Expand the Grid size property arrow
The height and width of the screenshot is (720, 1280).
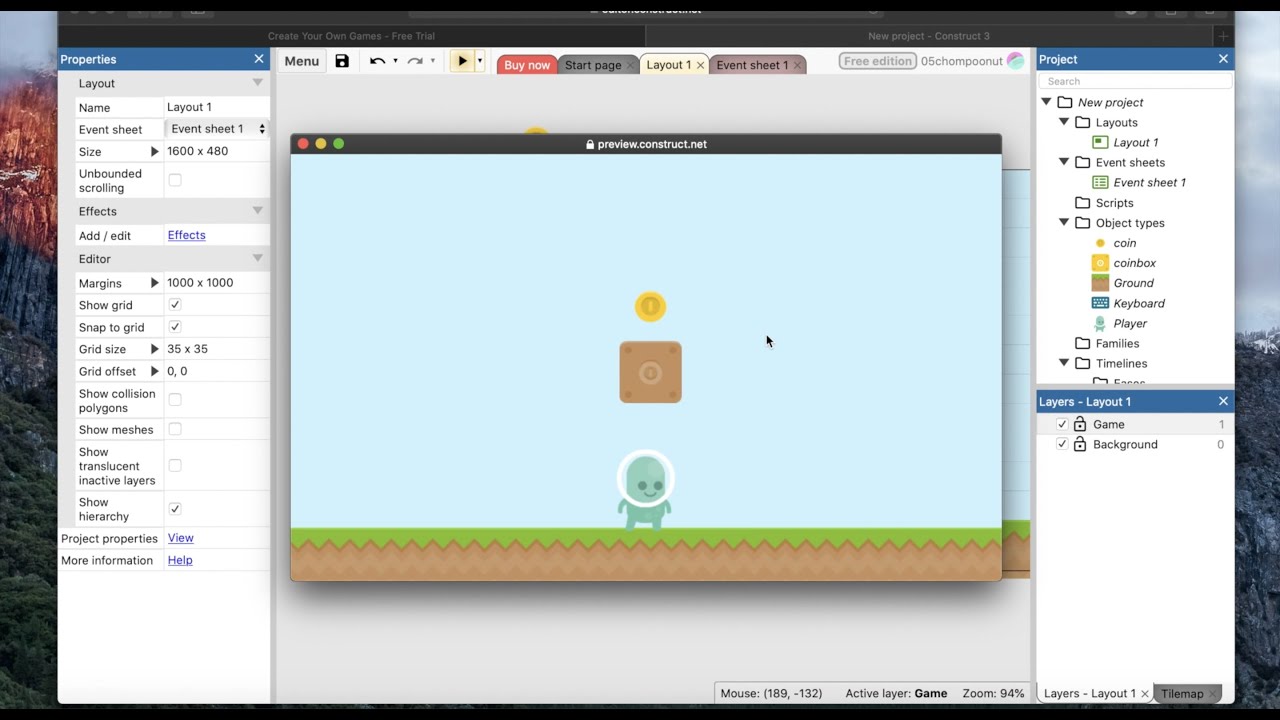[154, 349]
